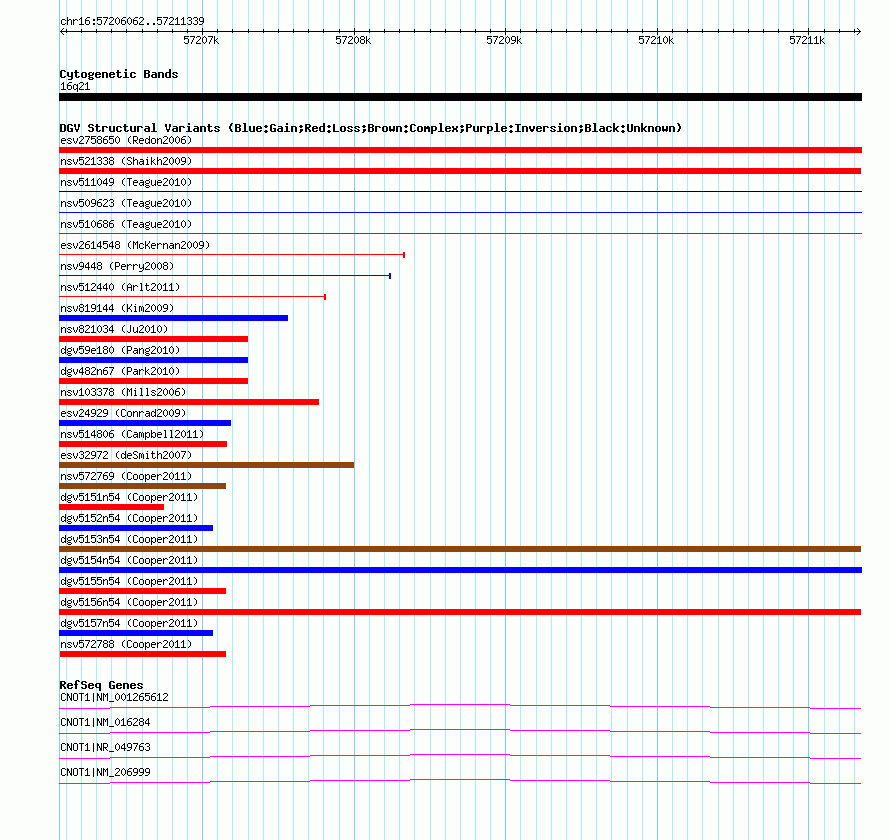Open variant dgv5157n54 (Cooper2011) label

[129, 623]
